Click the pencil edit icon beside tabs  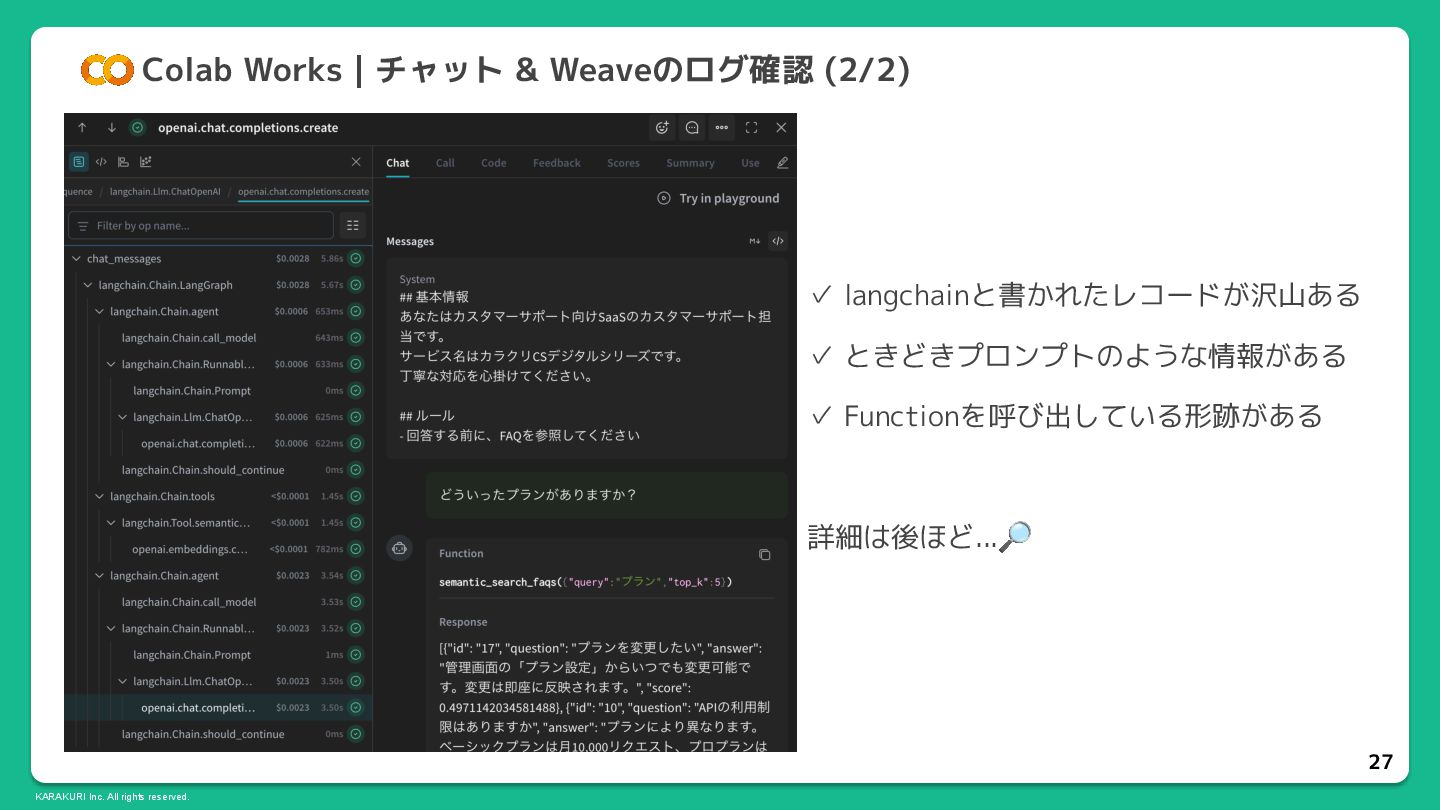782,163
